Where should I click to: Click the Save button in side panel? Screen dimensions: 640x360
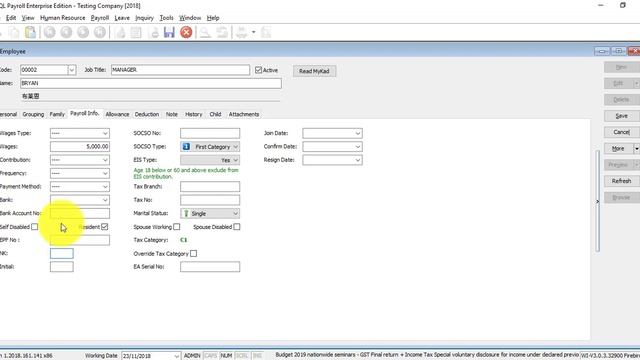[622, 116]
